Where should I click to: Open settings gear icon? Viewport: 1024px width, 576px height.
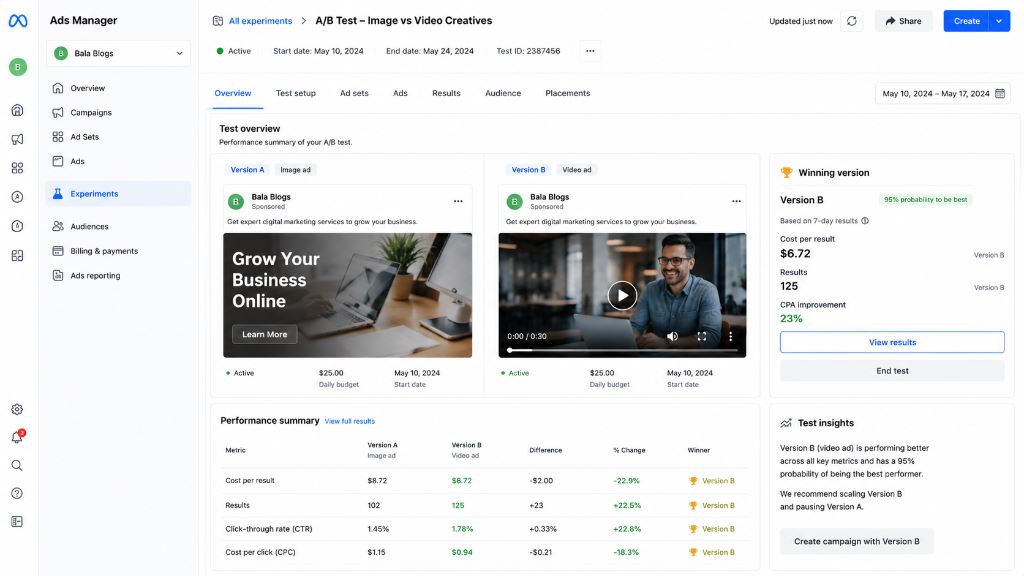[x=17, y=409]
